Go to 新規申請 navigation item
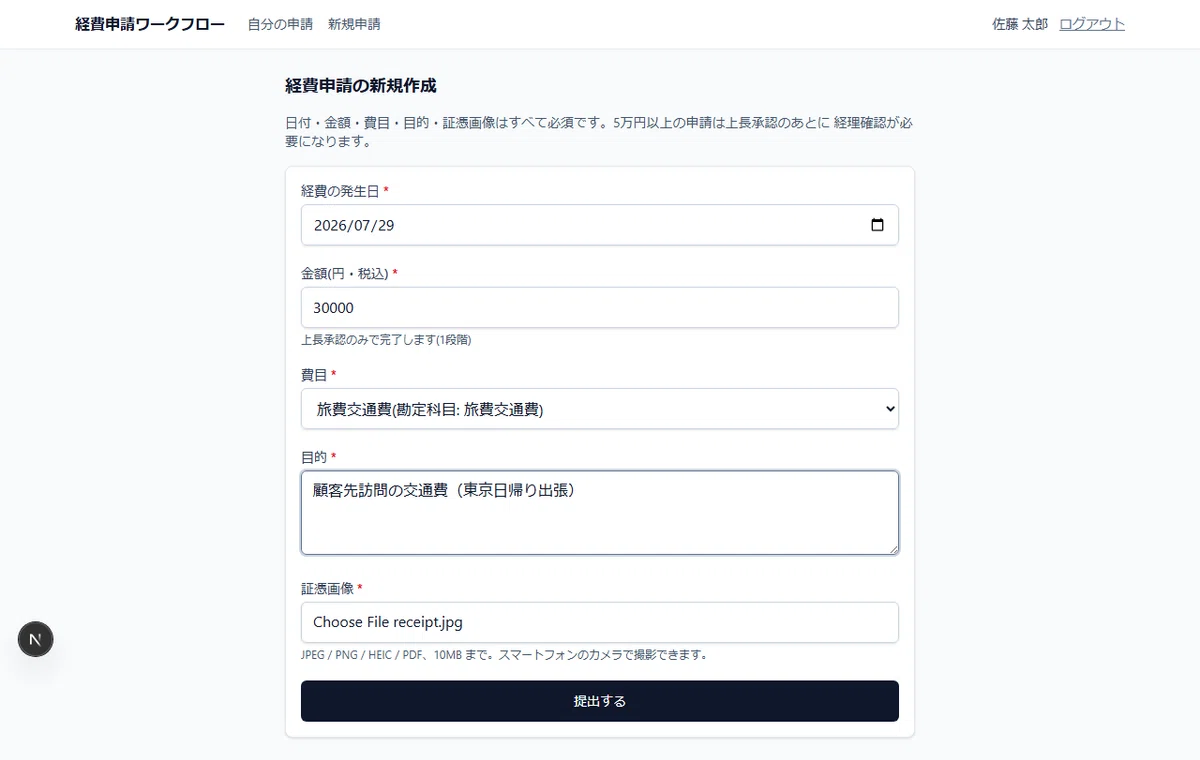Viewport: 1200px width, 760px height. (x=354, y=24)
